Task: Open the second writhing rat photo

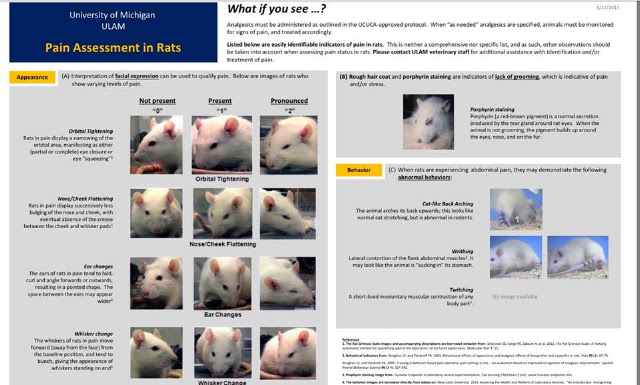Action: coord(578,257)
